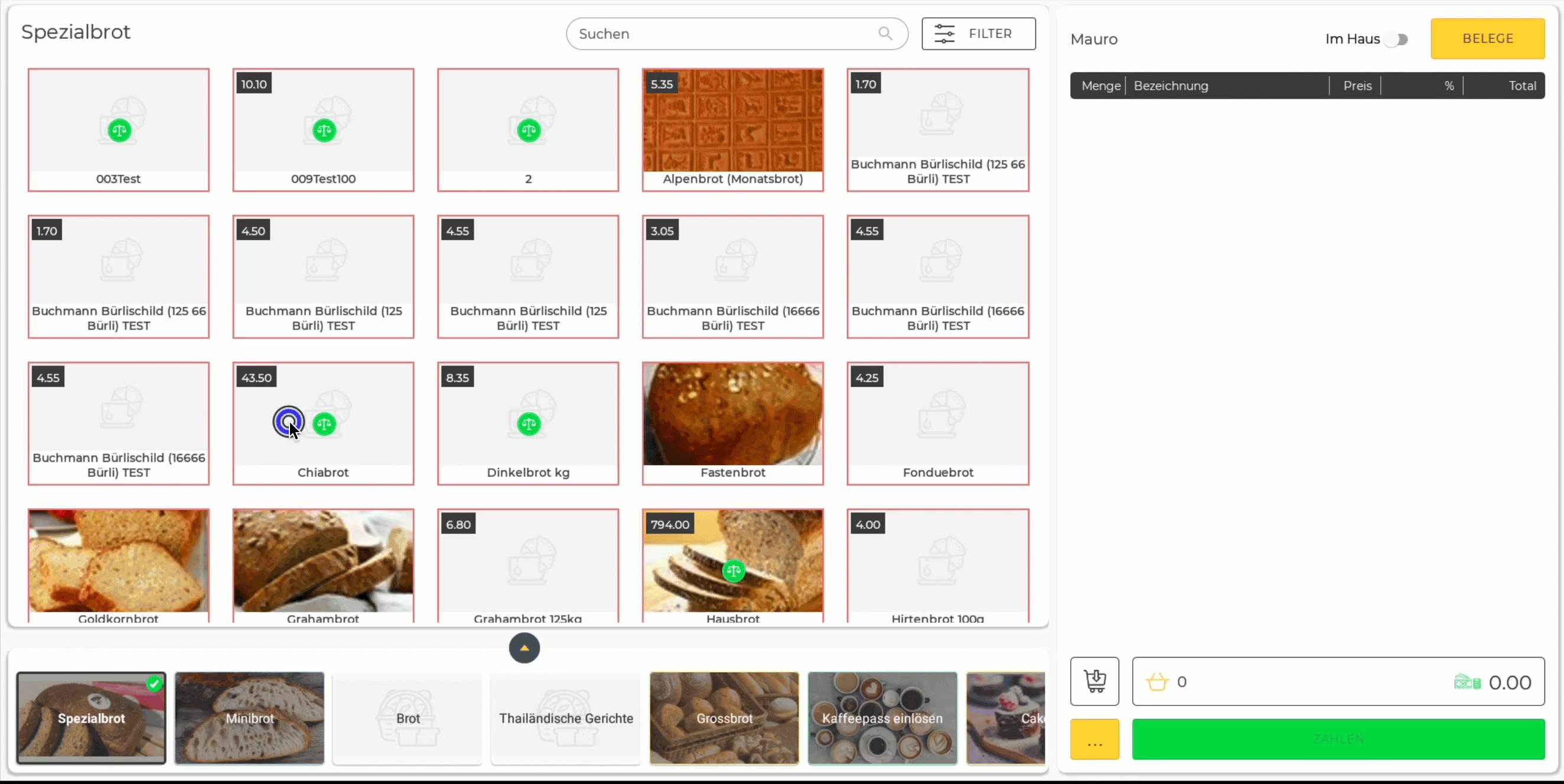Select the Kaffeepass einlösen category
Viewport: 1564px width, 784px height.
click(x=882, y=718)
